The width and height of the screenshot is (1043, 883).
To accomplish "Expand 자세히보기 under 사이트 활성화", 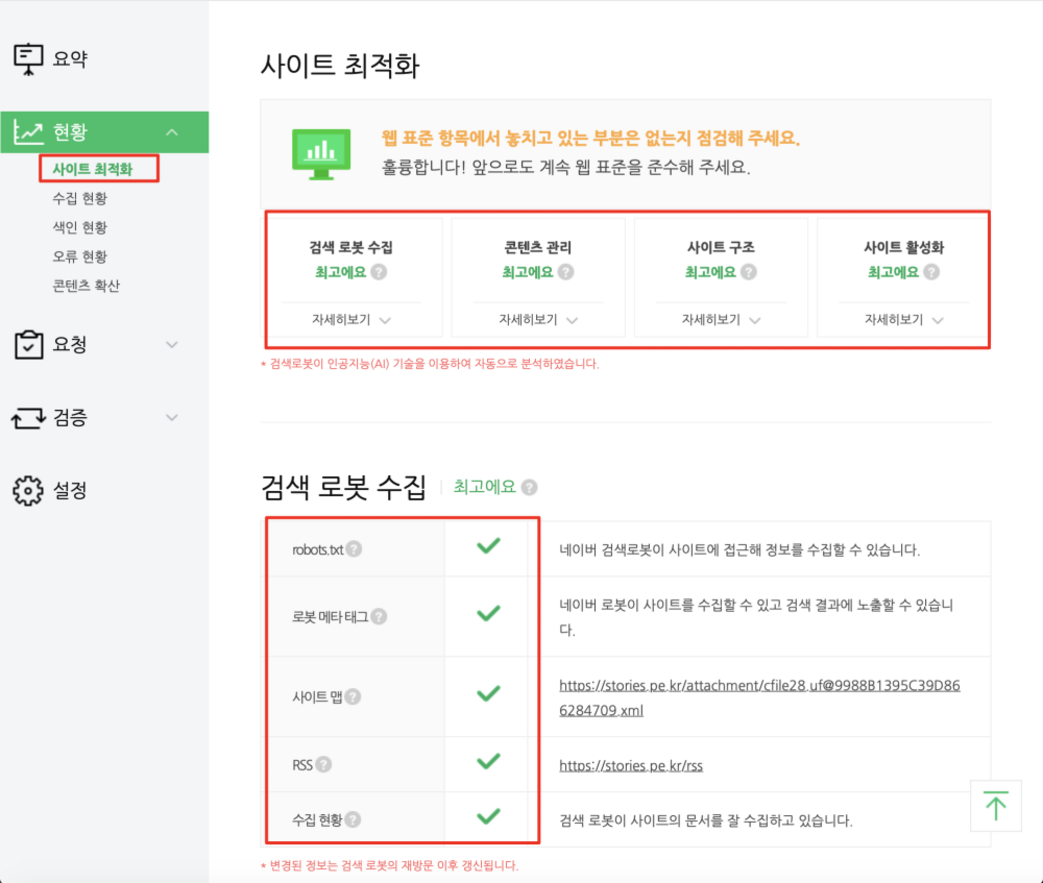I will pos(904,320).
